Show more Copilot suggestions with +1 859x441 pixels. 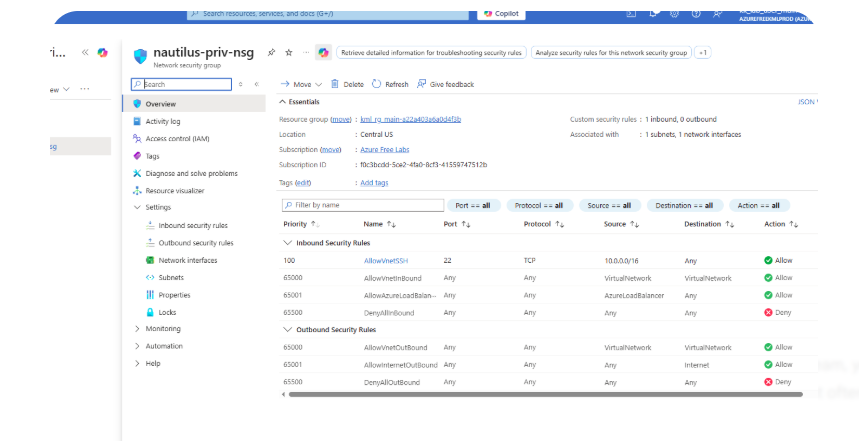[703, 53]
